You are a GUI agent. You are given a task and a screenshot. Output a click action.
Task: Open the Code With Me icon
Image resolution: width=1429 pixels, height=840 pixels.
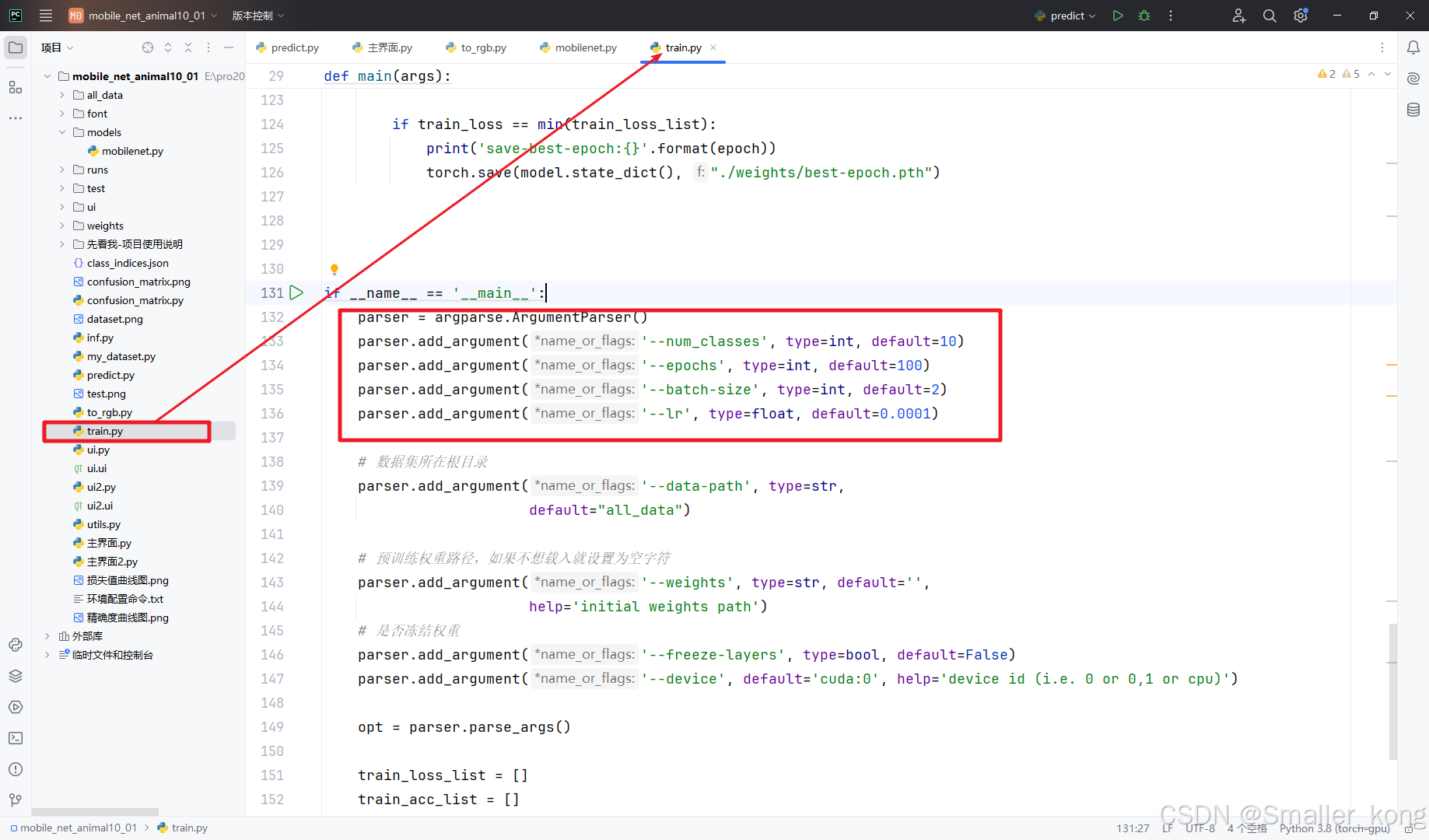[1239, 16]
